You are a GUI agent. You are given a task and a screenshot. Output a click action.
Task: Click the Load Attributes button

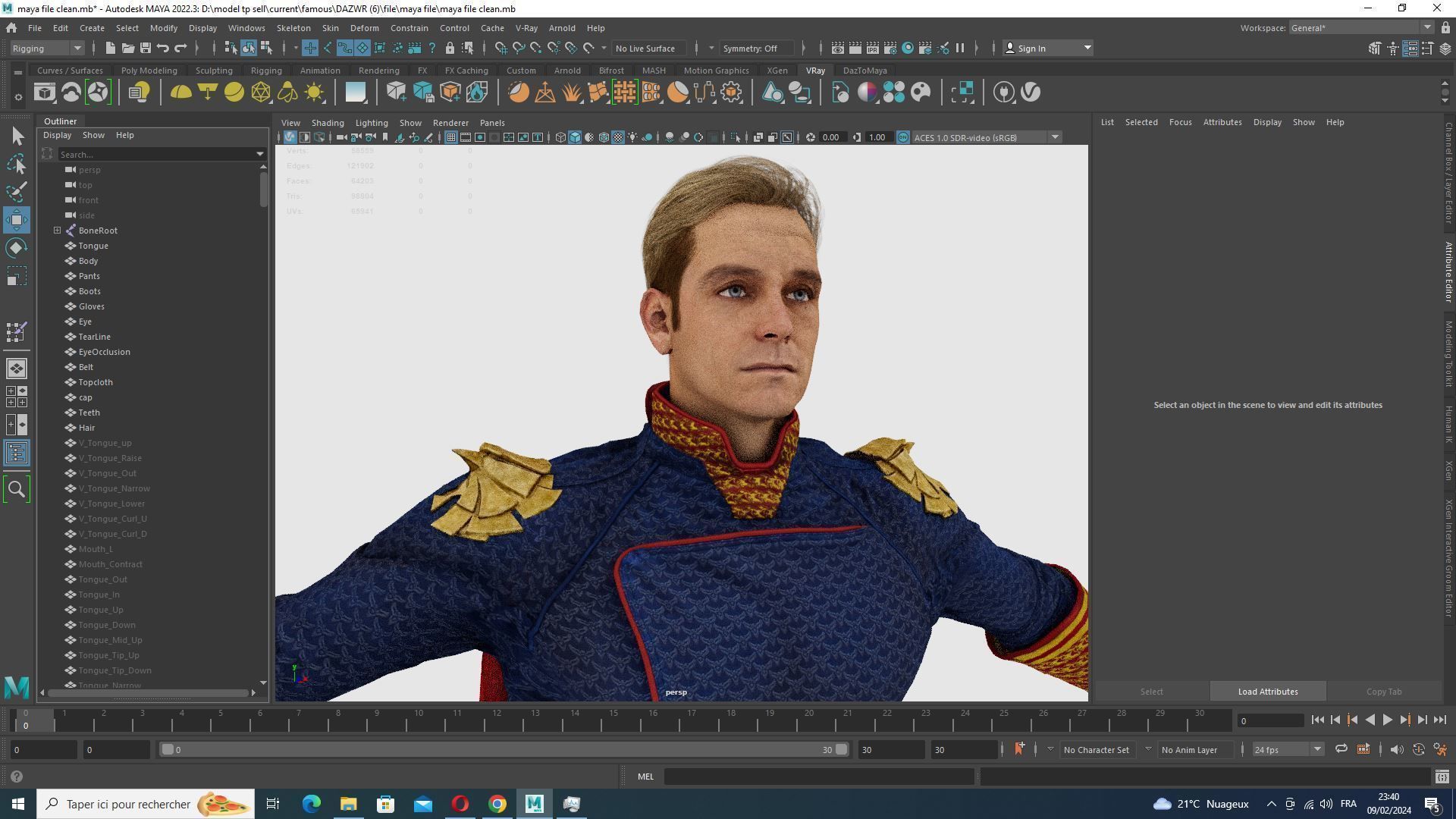[1268, 692]
